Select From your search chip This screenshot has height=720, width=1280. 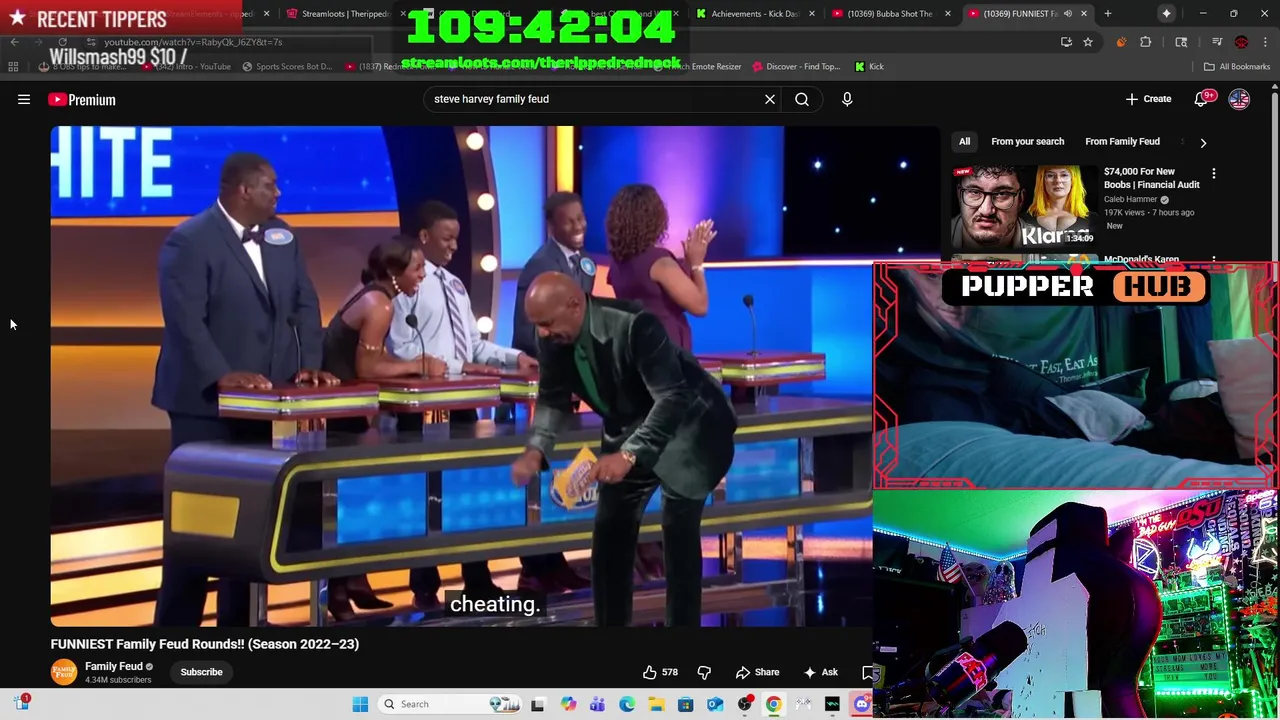click(1027, 142)
